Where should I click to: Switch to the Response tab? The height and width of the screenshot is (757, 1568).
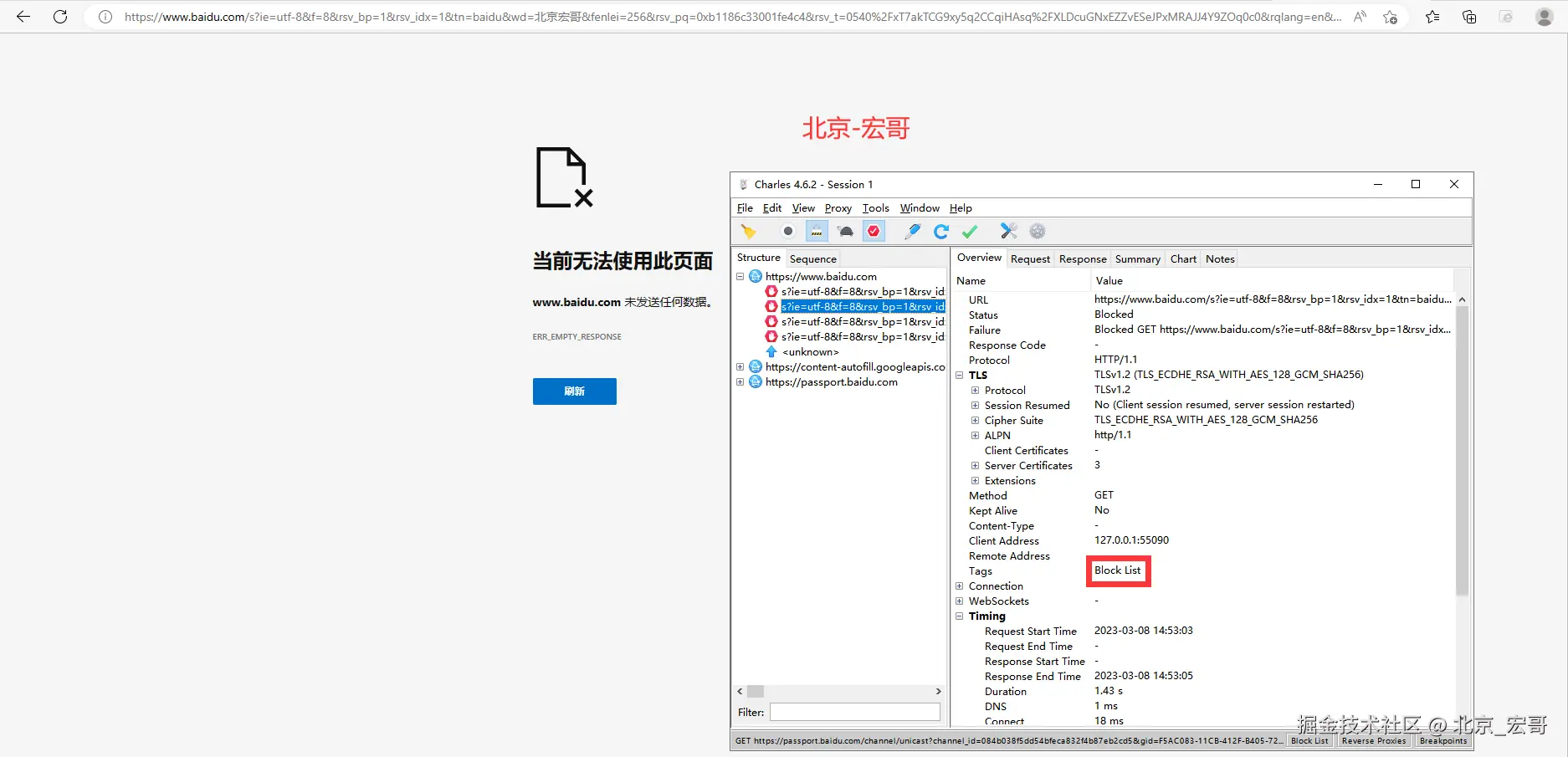pos(1083,259)
